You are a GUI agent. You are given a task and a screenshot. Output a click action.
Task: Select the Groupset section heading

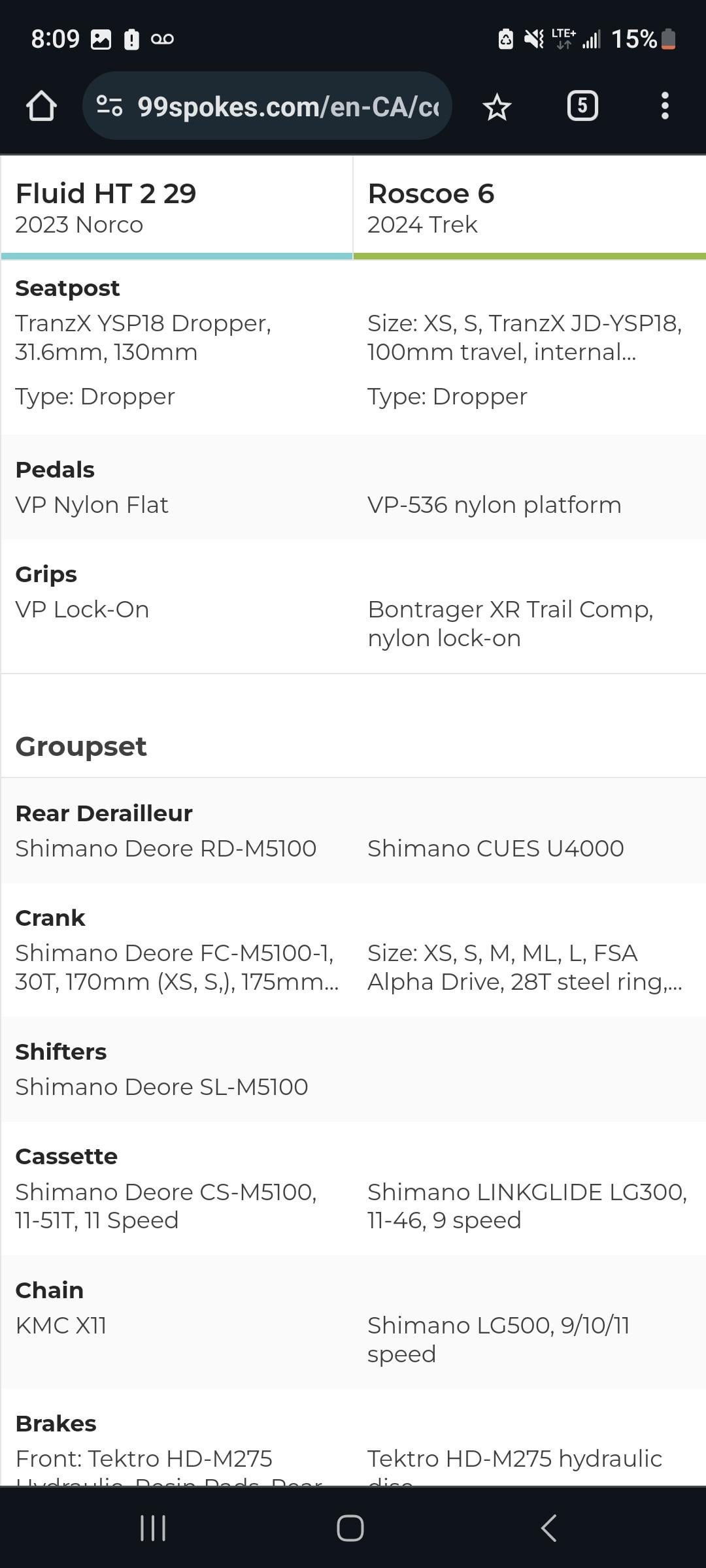coord(81,746)
